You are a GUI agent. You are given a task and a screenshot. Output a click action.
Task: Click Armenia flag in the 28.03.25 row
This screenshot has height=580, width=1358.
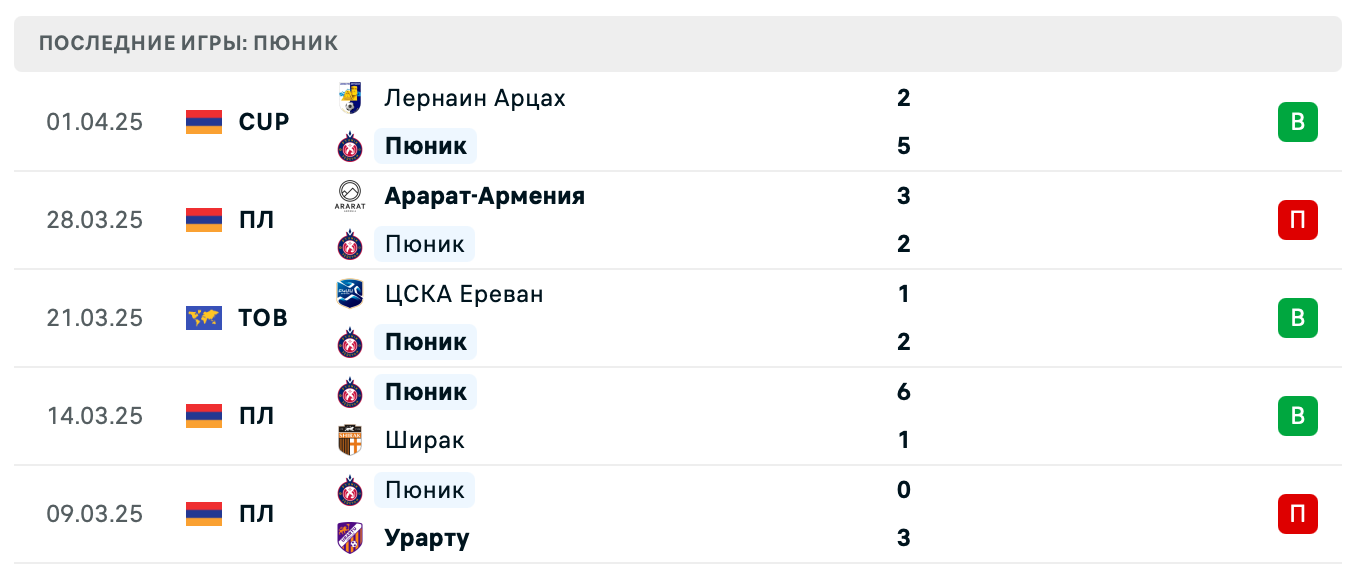click(x=204, y=220)
